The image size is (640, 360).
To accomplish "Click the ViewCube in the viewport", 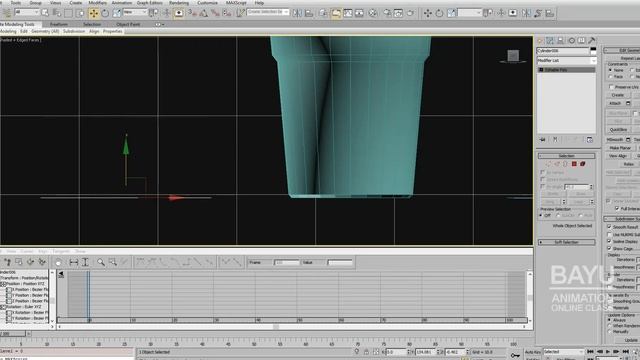I will (513, 56).
